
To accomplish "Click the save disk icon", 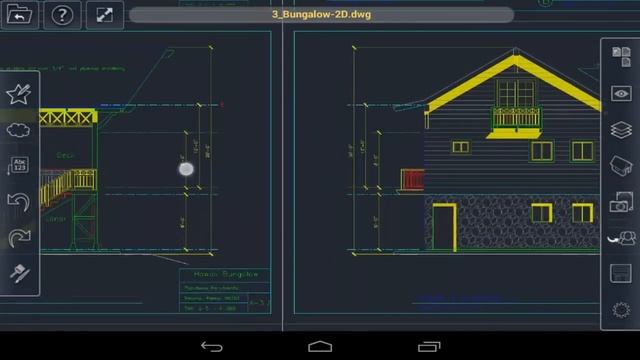I will 621,273.
